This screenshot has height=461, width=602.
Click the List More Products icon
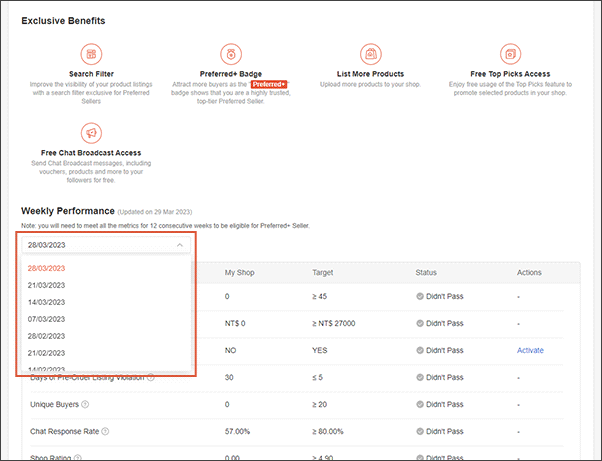[371, 53]
